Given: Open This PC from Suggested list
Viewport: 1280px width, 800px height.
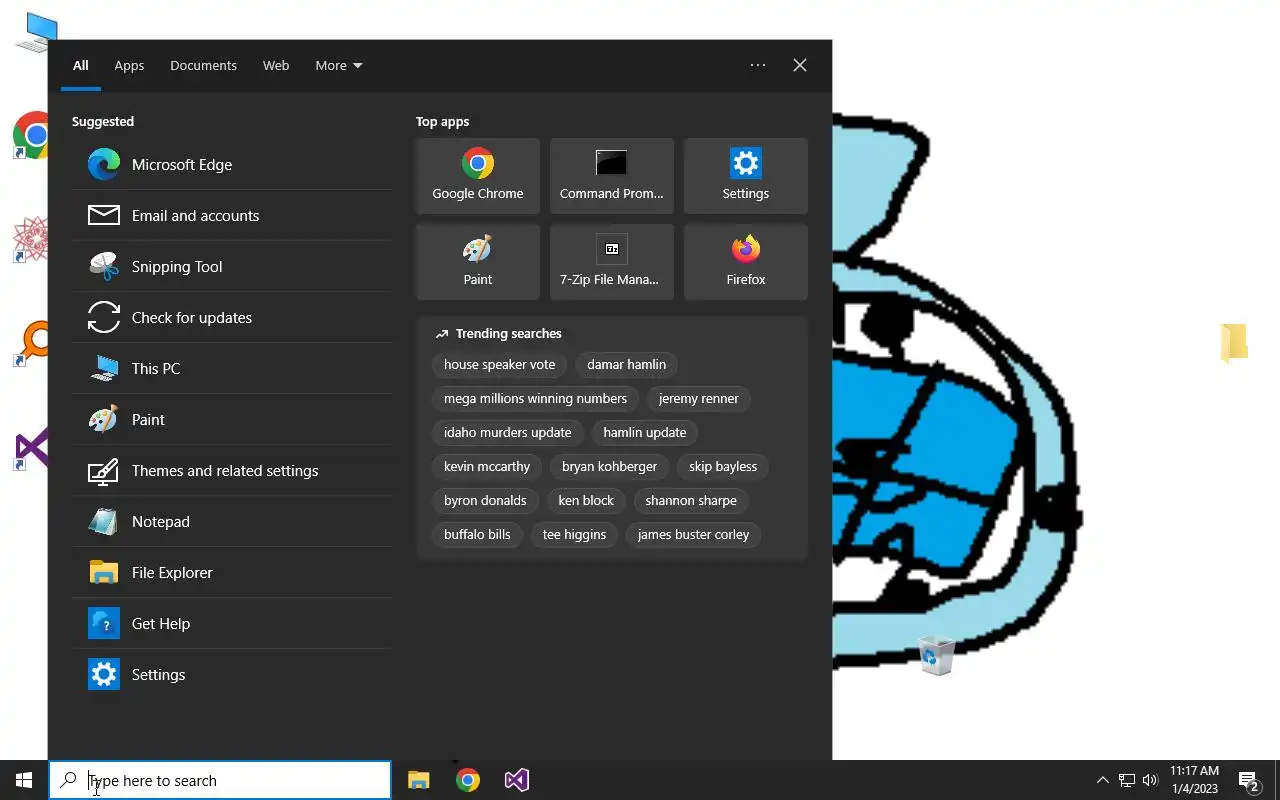Looking at the screenshot, I should tap(231, 369).
